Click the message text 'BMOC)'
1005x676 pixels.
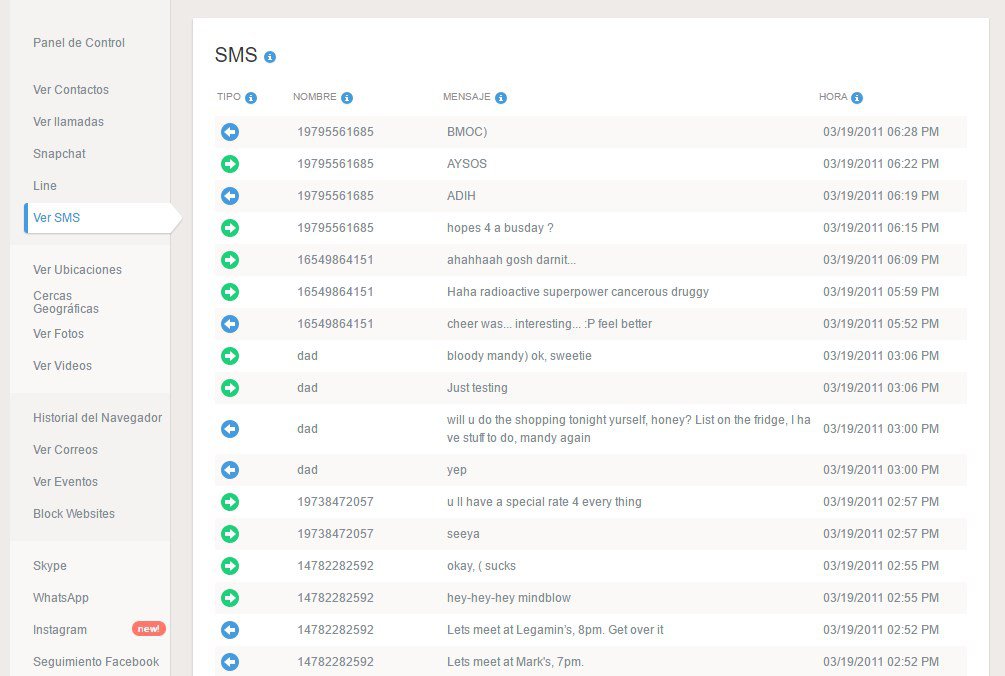467,132
